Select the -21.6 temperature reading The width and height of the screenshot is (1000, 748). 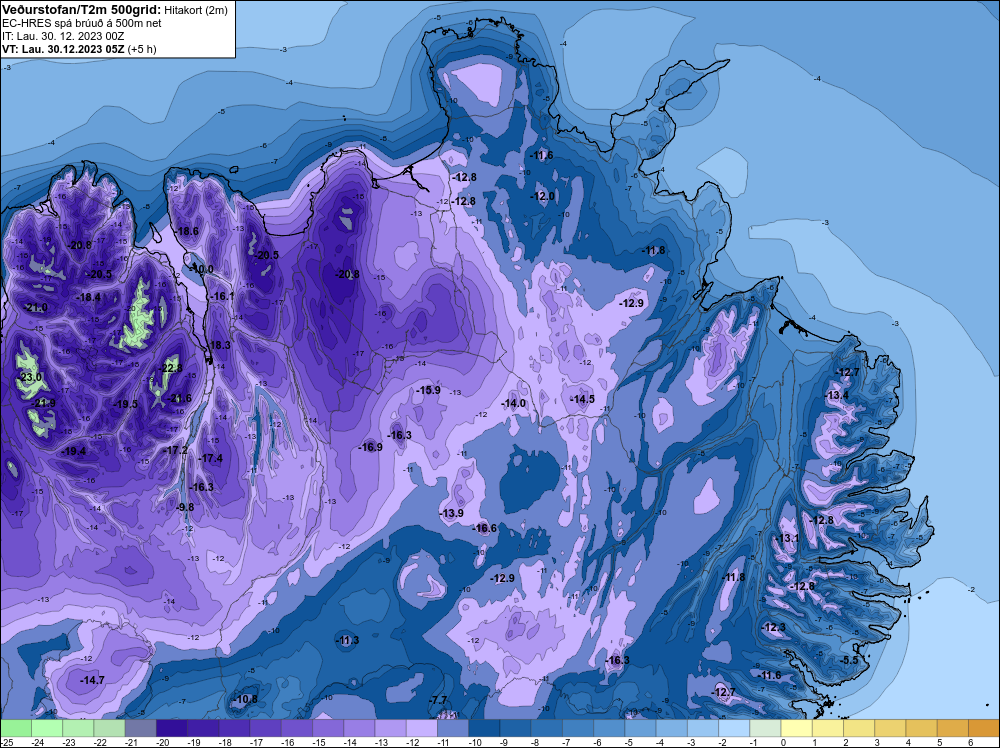pos(179,399)
